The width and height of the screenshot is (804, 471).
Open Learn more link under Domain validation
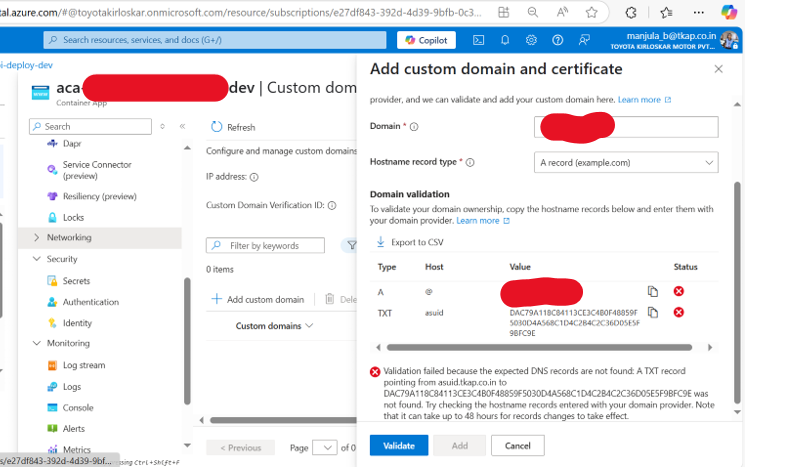tap(483, 221)
